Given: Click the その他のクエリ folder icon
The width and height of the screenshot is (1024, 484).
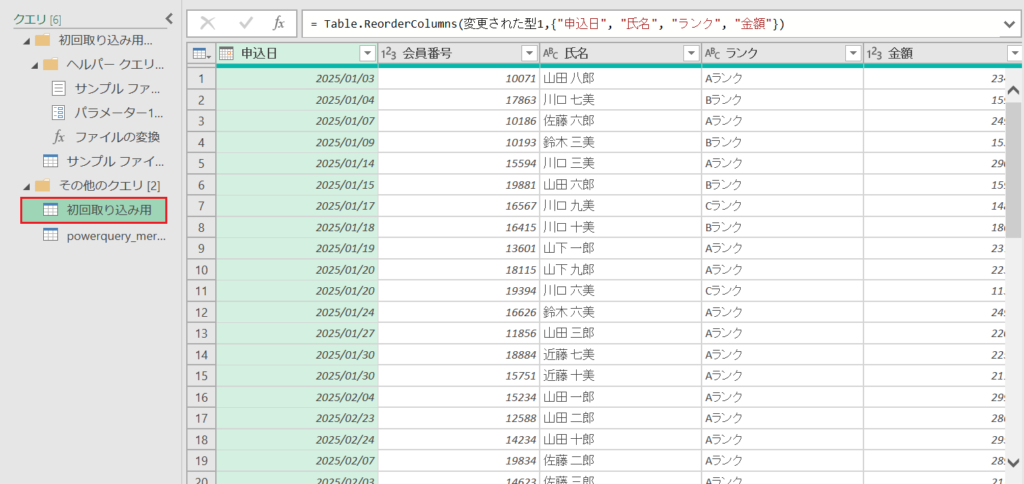Looking at the screenshot, I should click(x=42, y=186).
